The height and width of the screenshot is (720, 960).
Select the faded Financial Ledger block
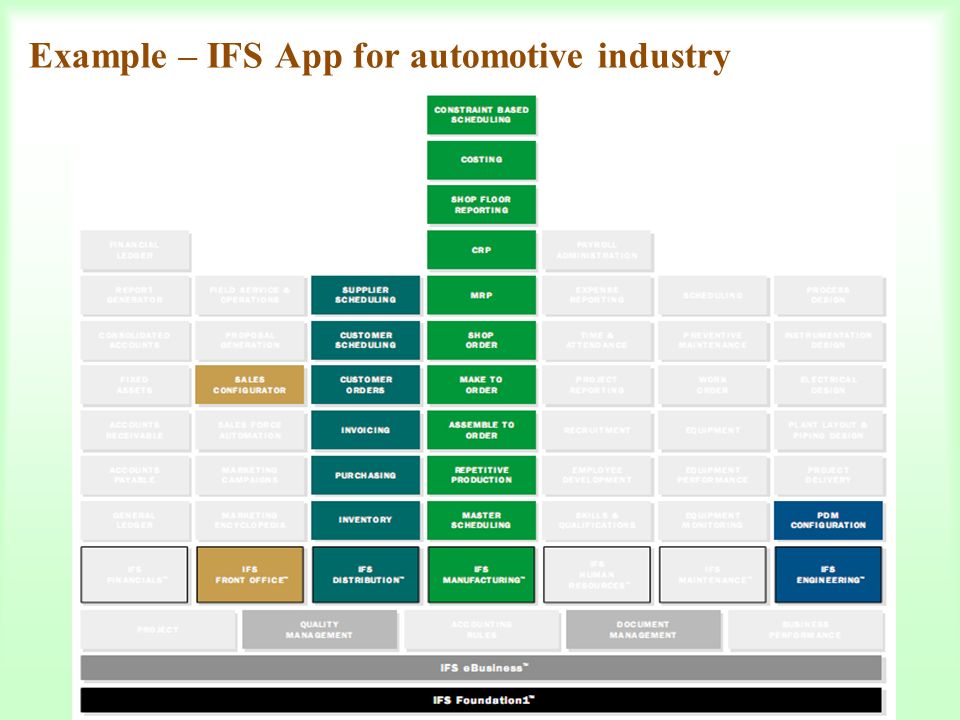[x=135, y=250]
